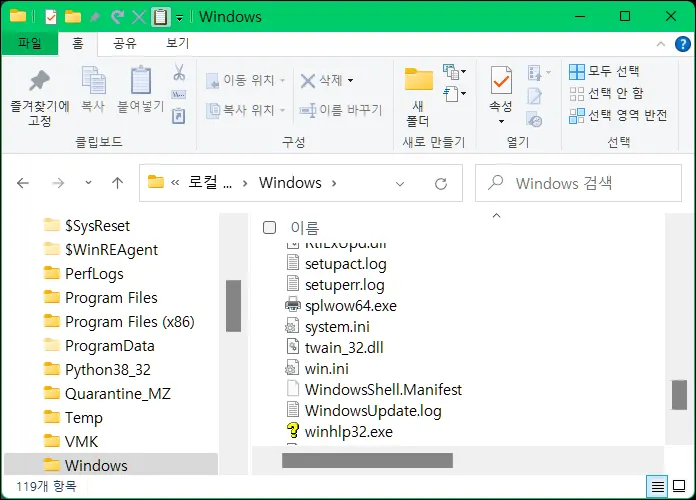Expand the Properties (속성) dropdown arrow

501,121
